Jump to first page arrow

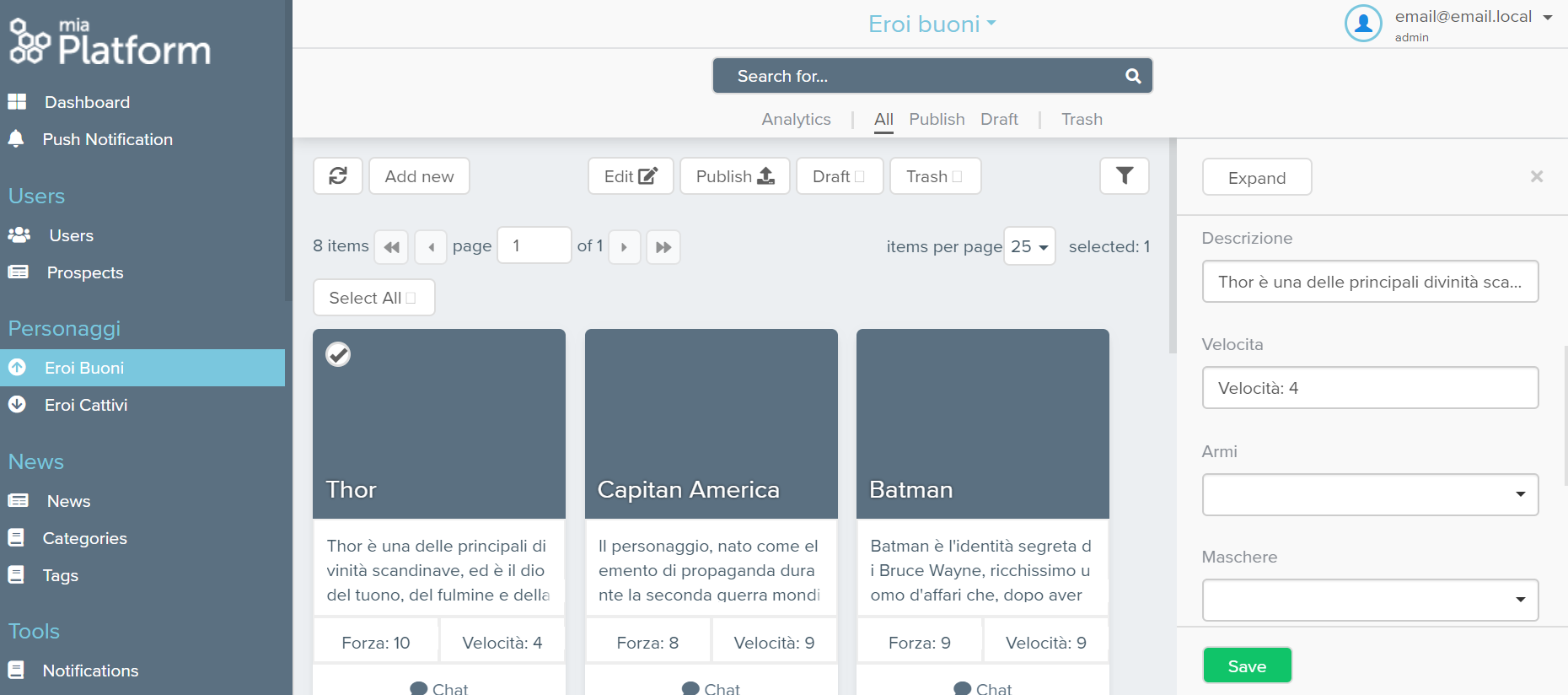(x=391, y=247)
